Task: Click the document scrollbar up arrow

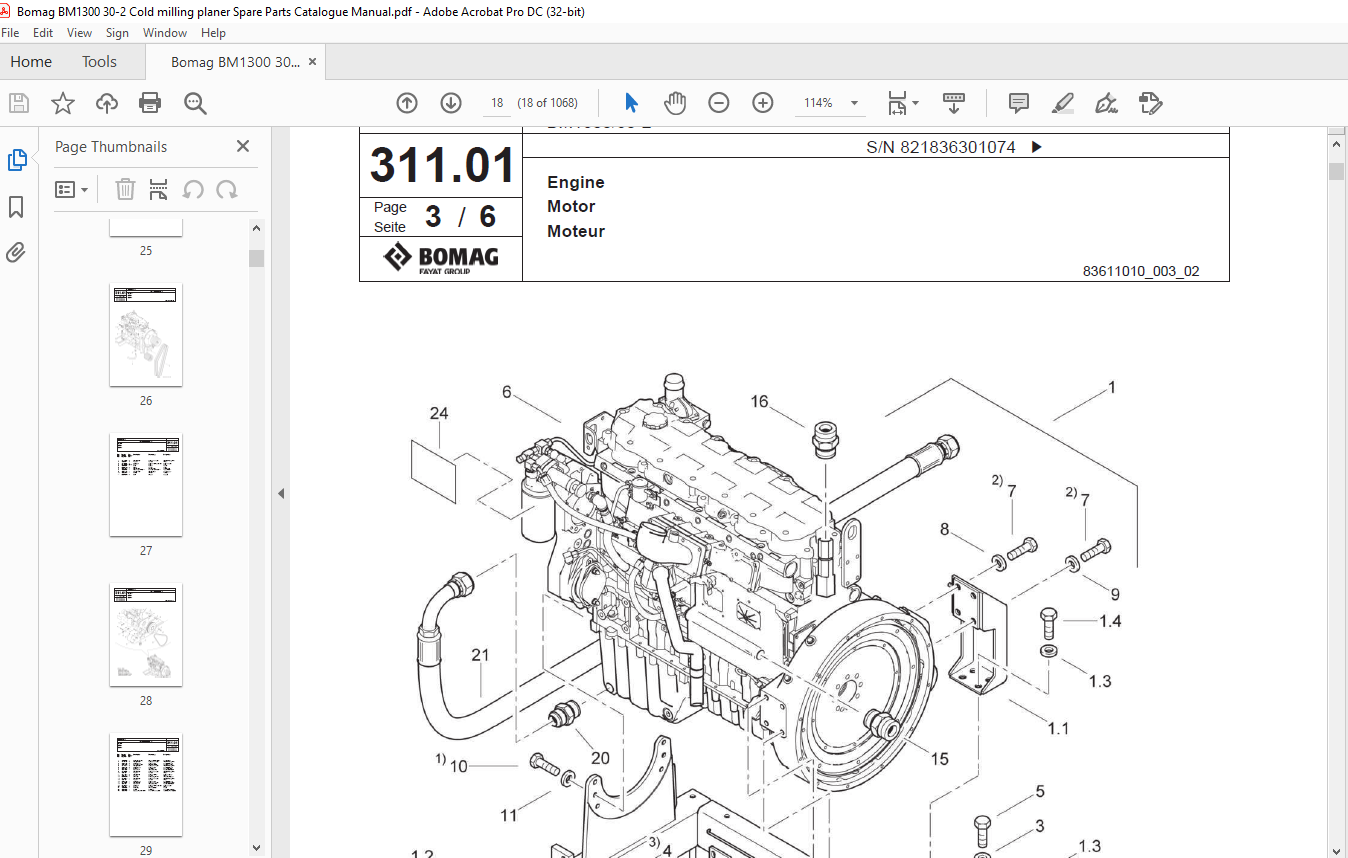Action: tap(1337, 144)
